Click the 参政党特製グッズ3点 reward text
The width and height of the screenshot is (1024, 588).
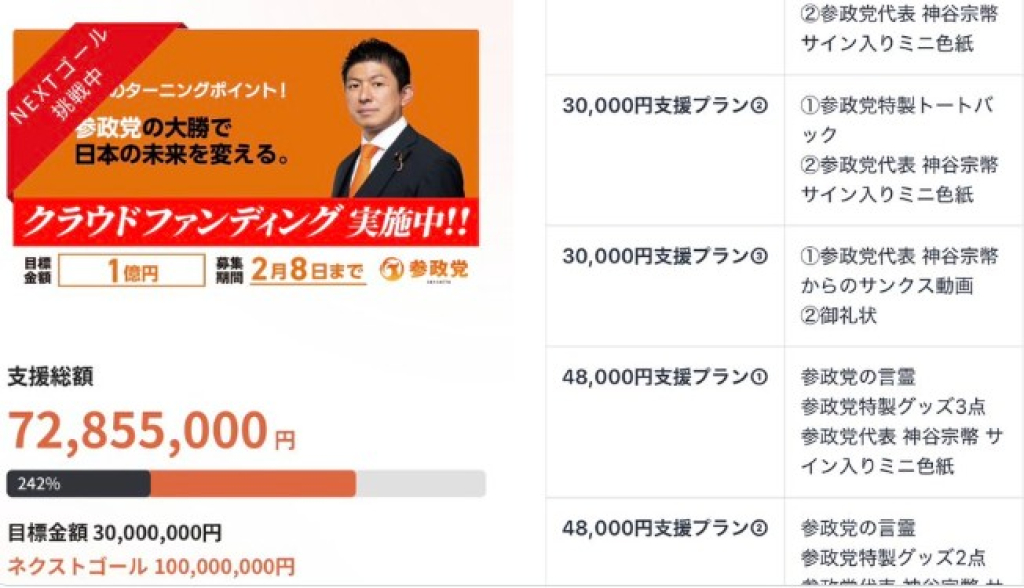[x=893, y=407]
